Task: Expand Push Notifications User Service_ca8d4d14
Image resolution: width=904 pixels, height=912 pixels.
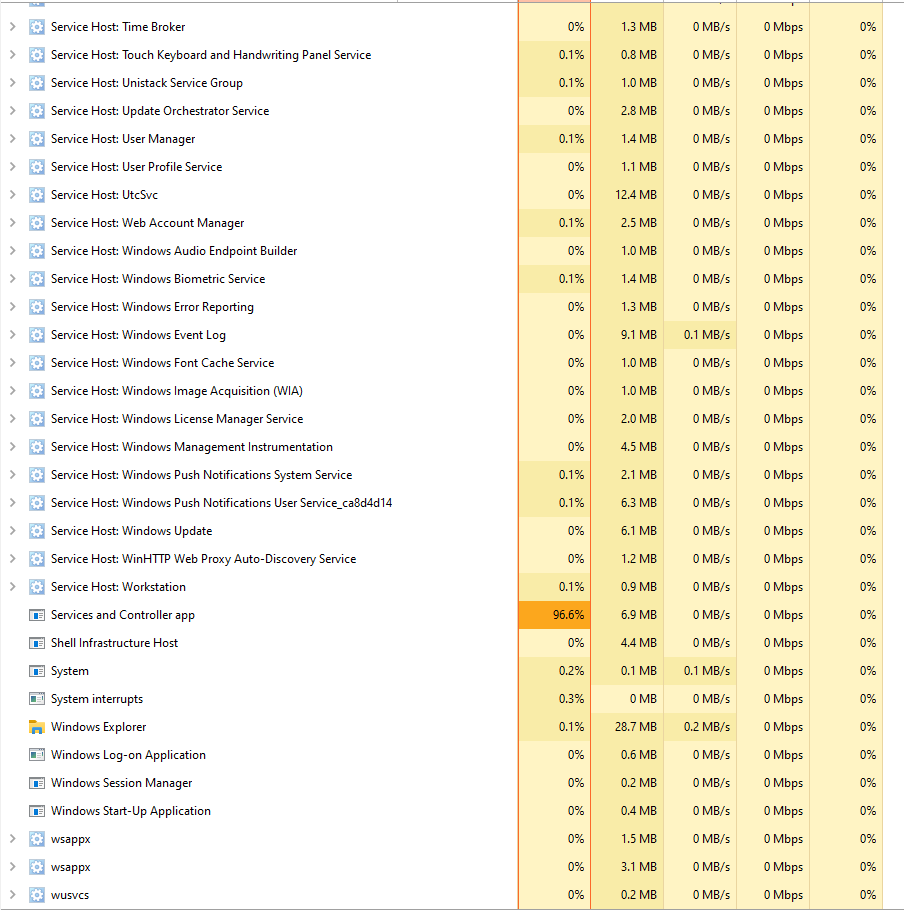Action: [12, 503]
